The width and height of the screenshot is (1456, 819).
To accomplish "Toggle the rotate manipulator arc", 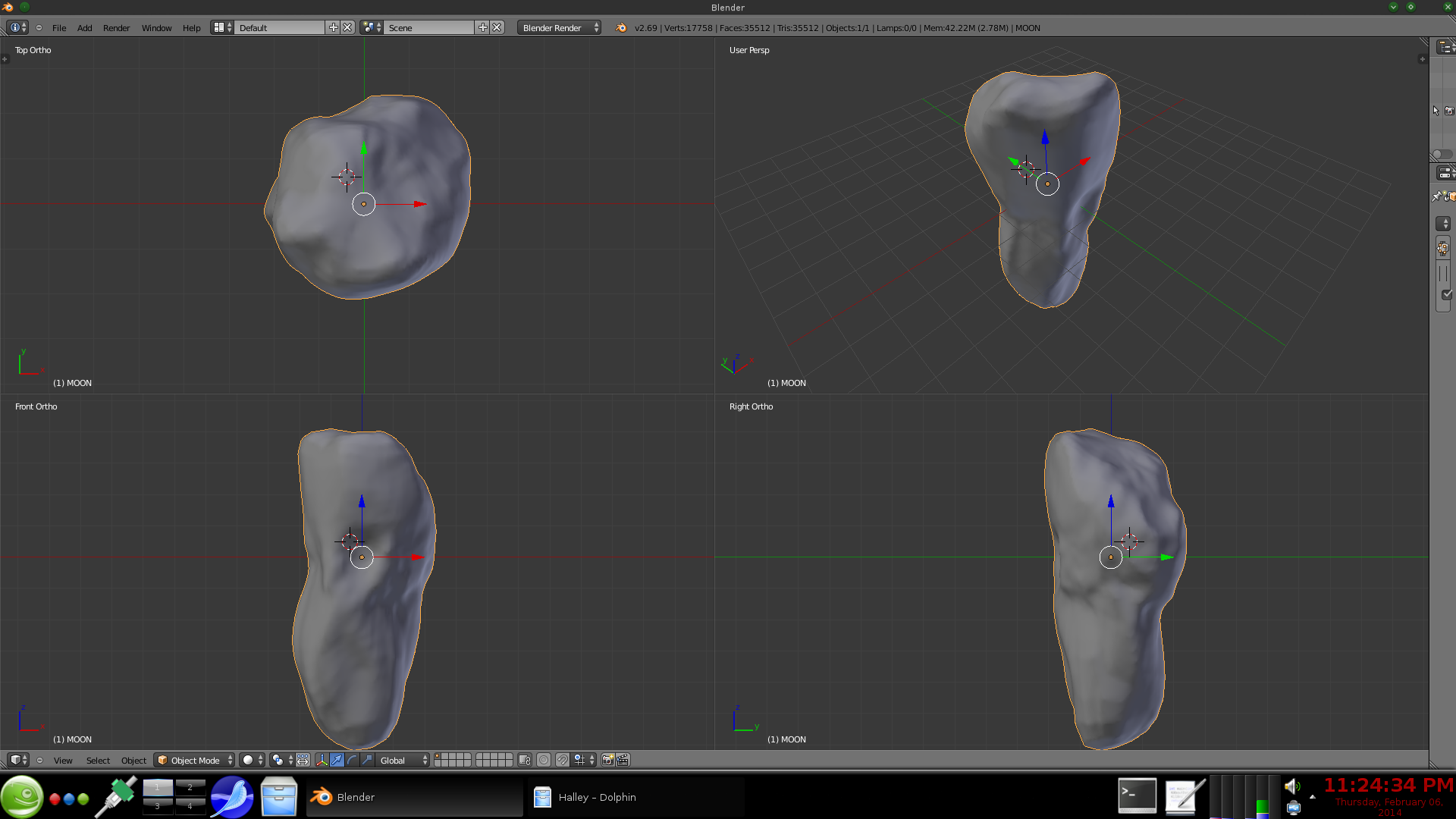I will coord(352,760).
